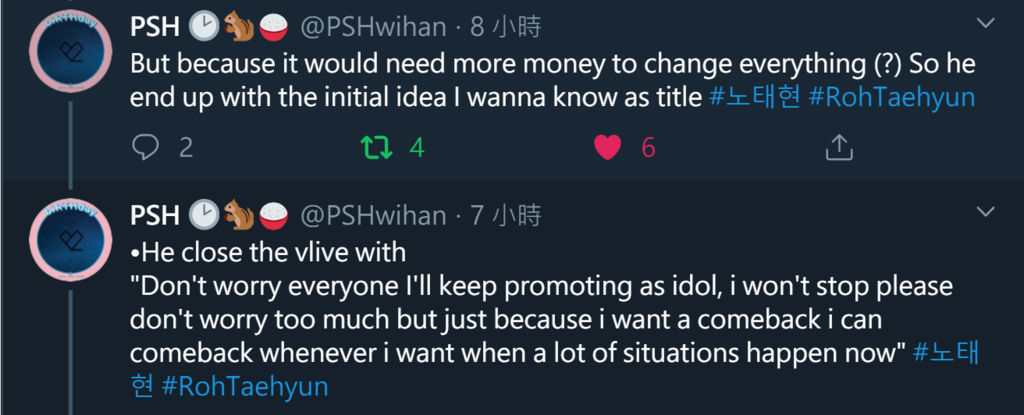The image size is (1024, 415).
Task: Click PSH display name on 8 小時 tweet
Action: (155, 27)
